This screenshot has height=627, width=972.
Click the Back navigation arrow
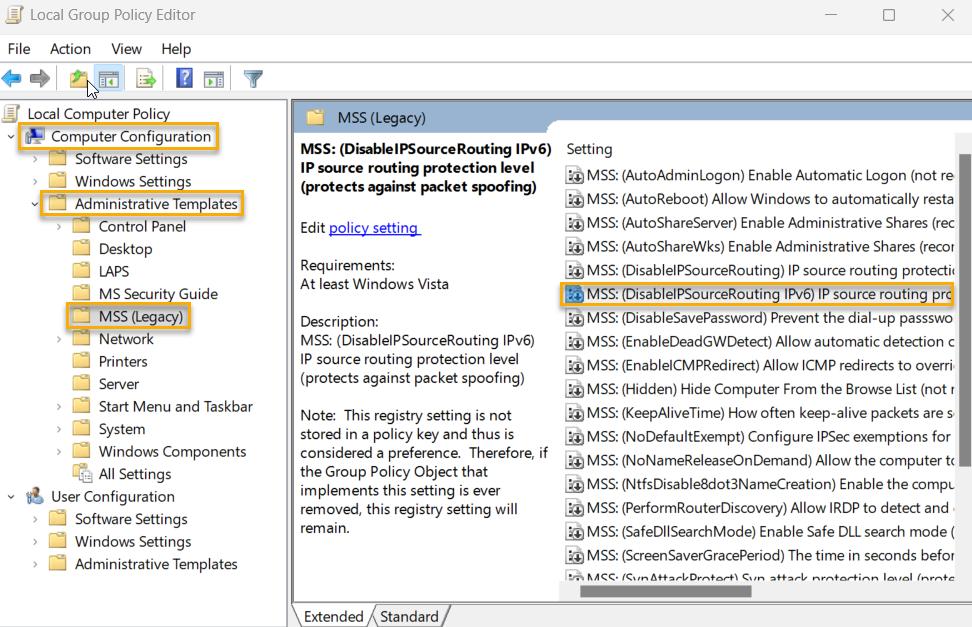[12, 78]
